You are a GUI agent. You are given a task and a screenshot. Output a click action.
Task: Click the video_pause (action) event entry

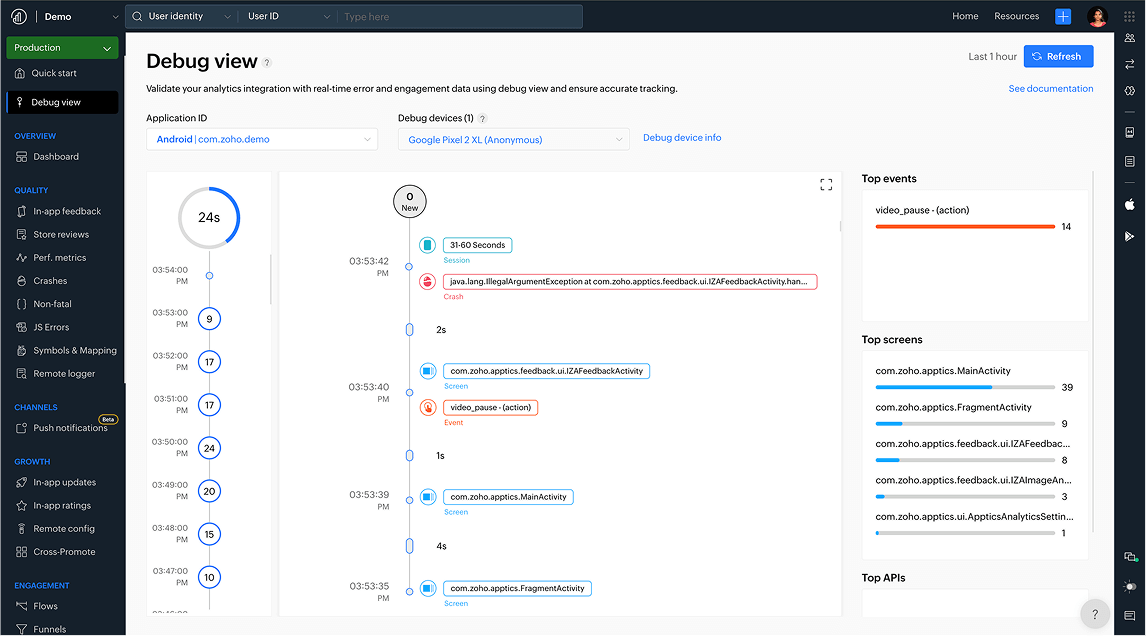point(490,407)
